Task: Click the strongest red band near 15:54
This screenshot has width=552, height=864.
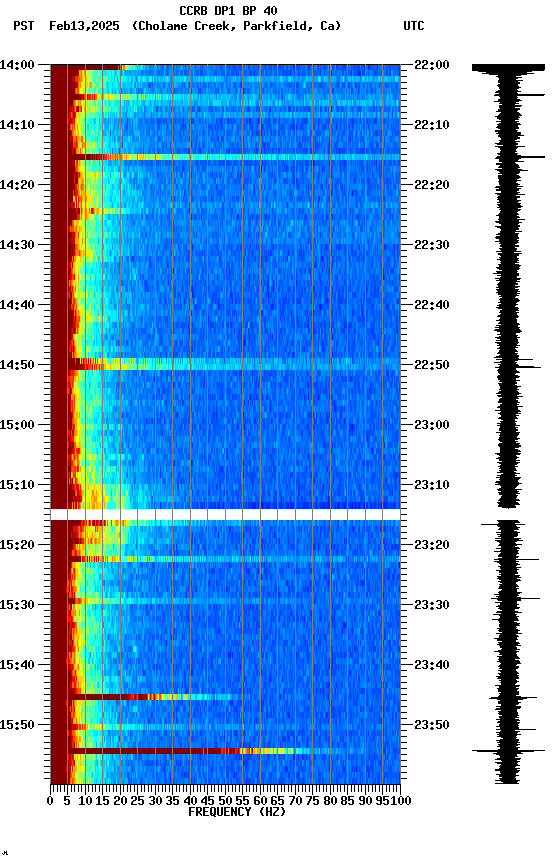Action: 225,752
